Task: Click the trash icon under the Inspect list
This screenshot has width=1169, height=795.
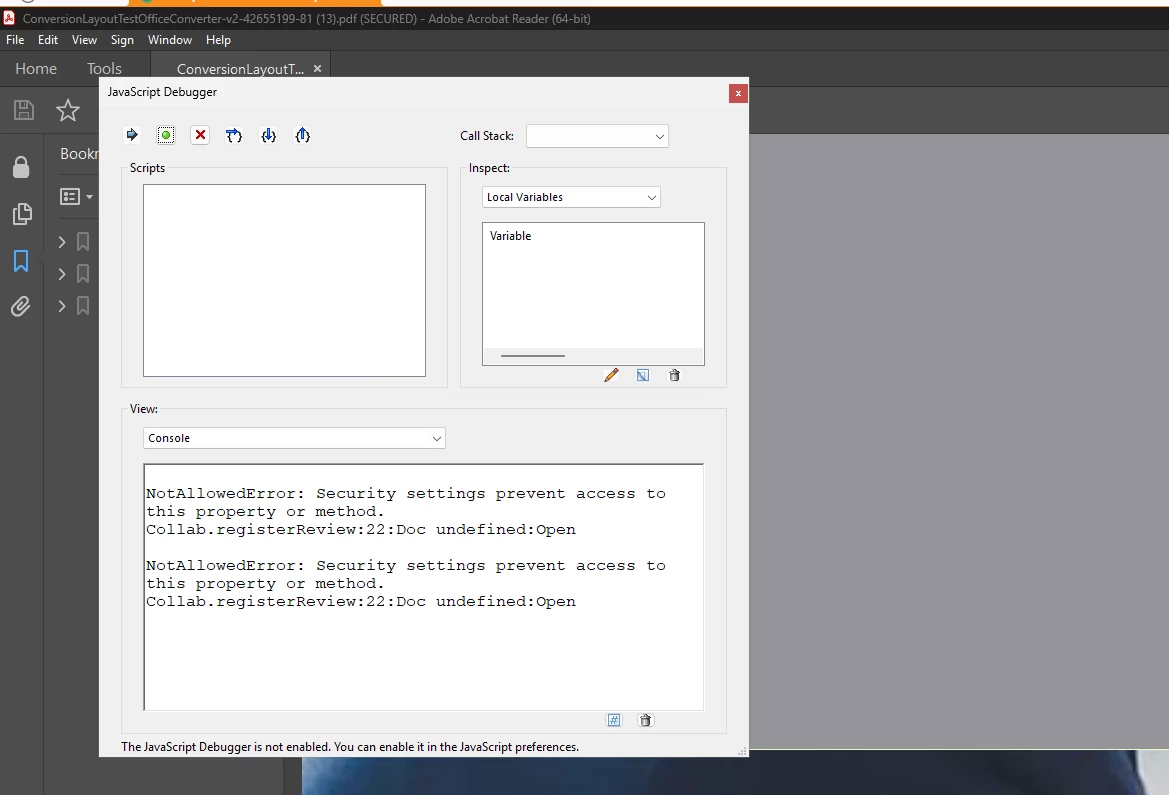Action: [x=674, y=375]
